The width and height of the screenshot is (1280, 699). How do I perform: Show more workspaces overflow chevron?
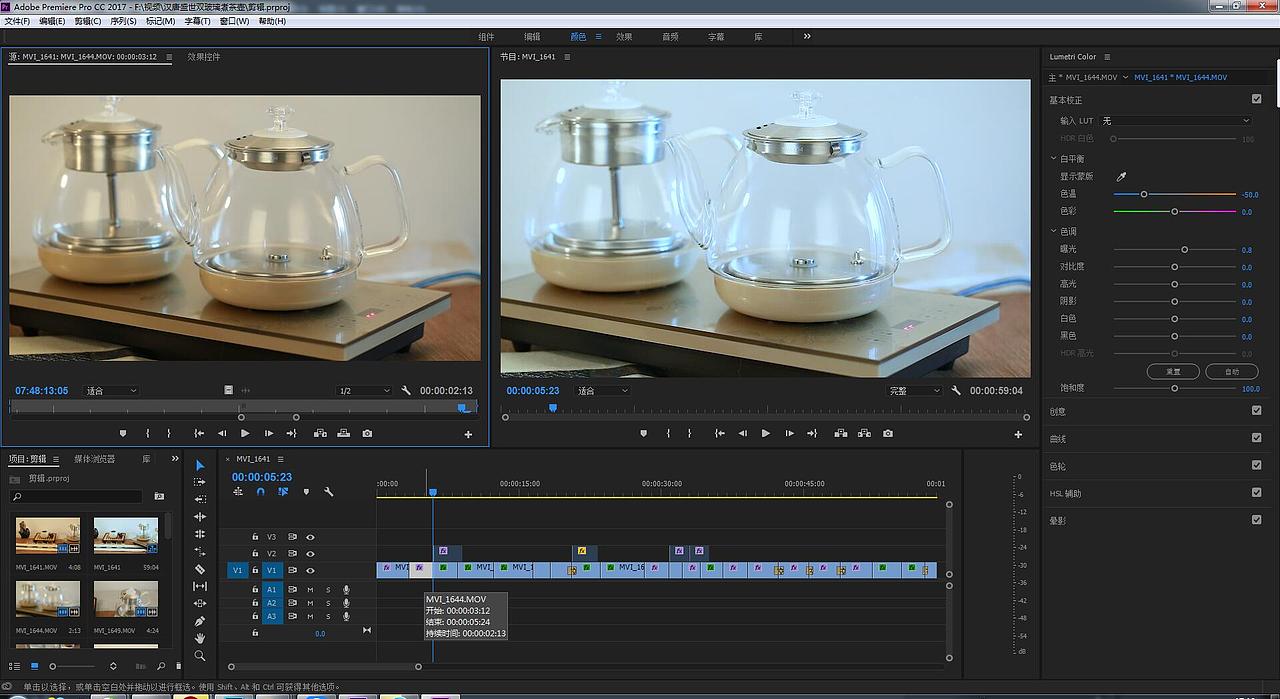click(x=807, y=36)
